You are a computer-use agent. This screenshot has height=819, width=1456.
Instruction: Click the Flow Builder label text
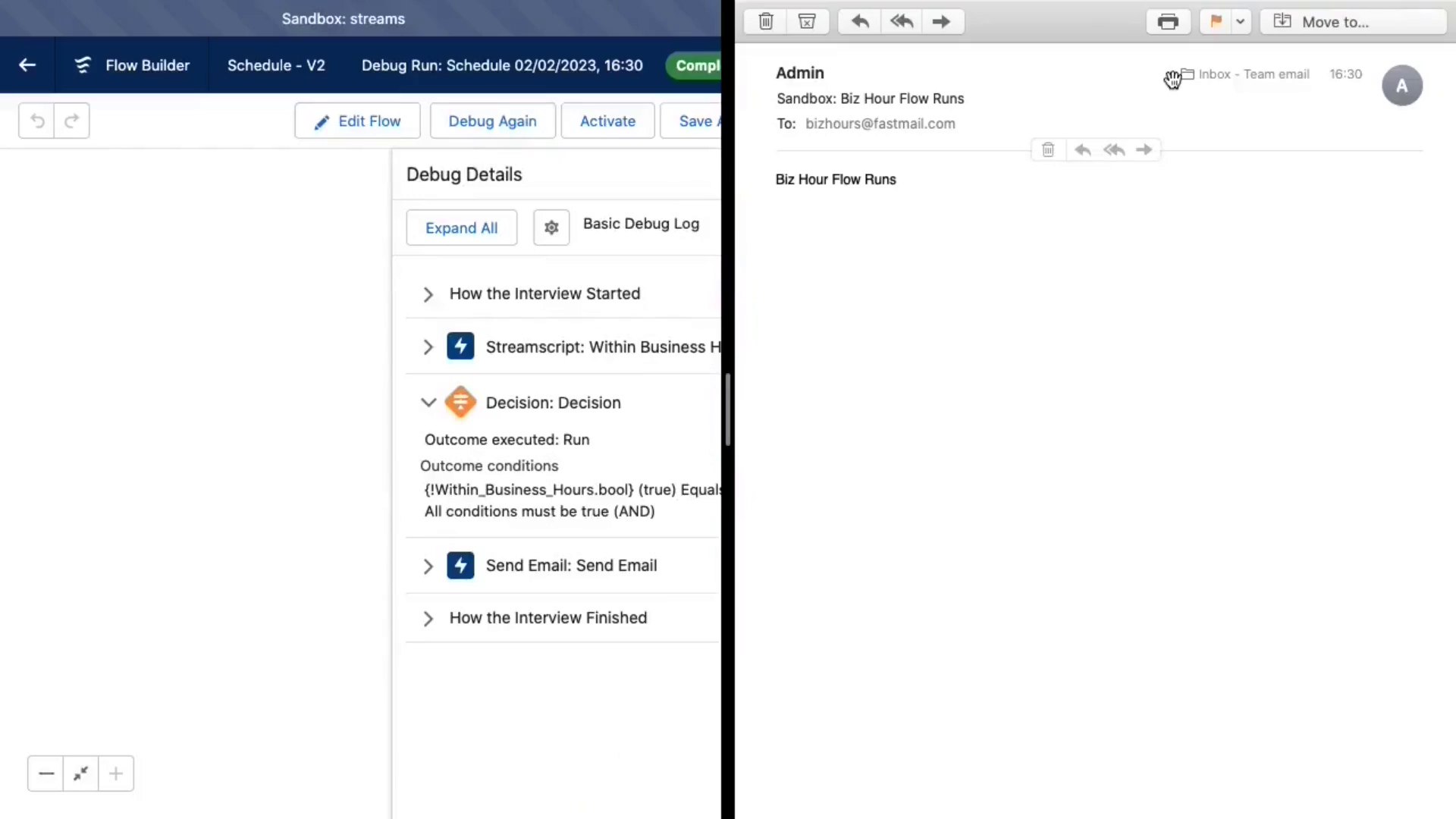click(147, 65)
